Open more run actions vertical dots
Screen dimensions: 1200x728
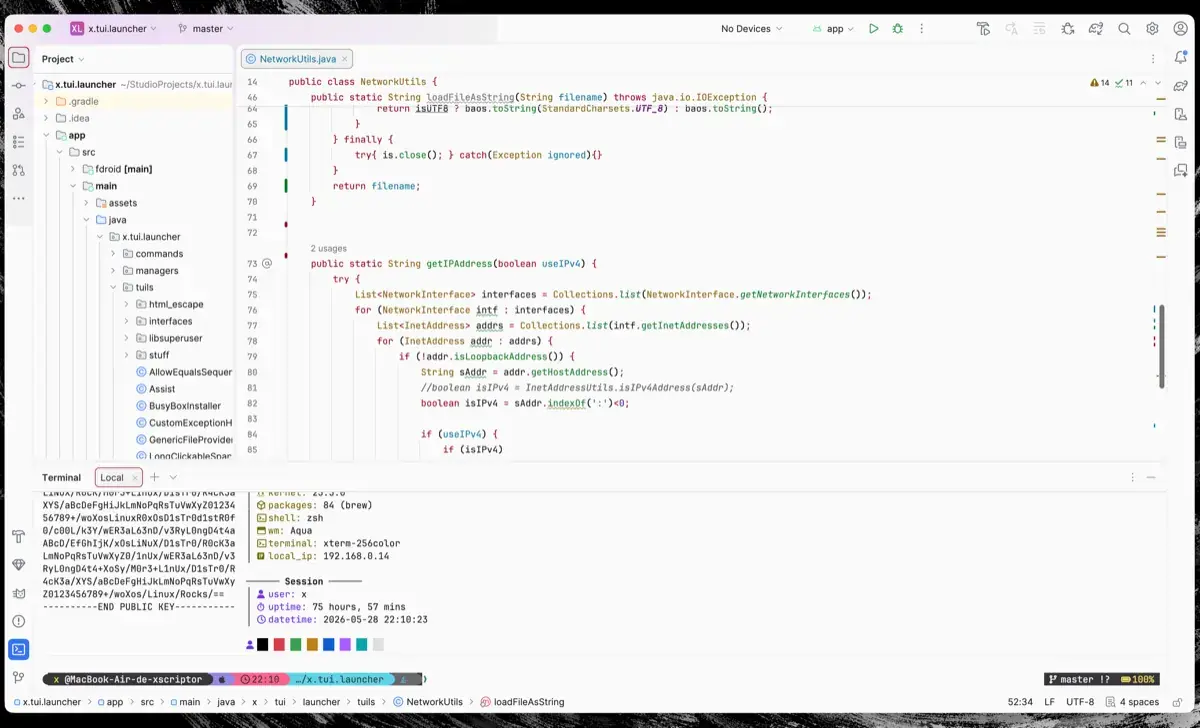click(x=922, y=29)
